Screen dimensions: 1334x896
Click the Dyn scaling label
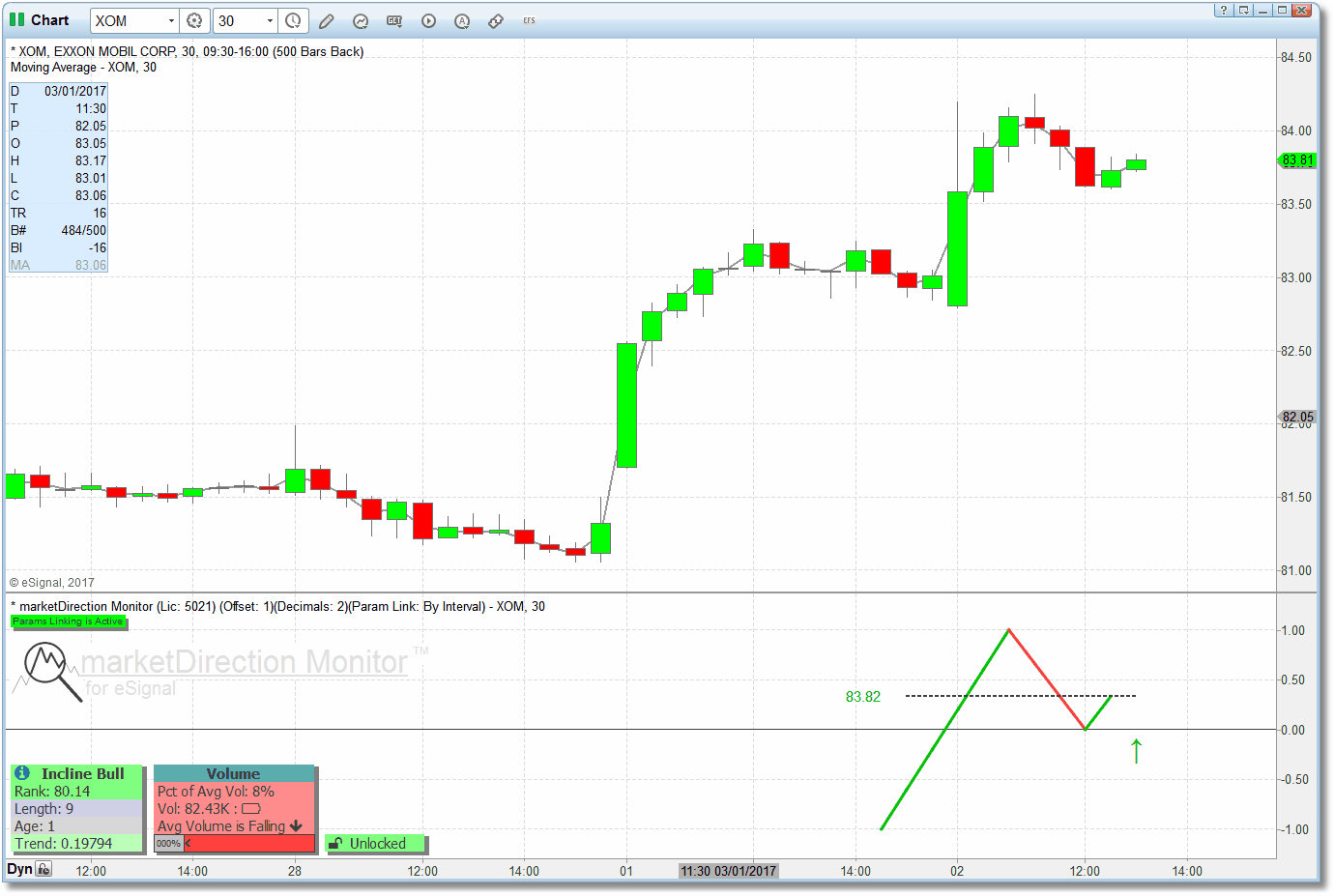20,869
